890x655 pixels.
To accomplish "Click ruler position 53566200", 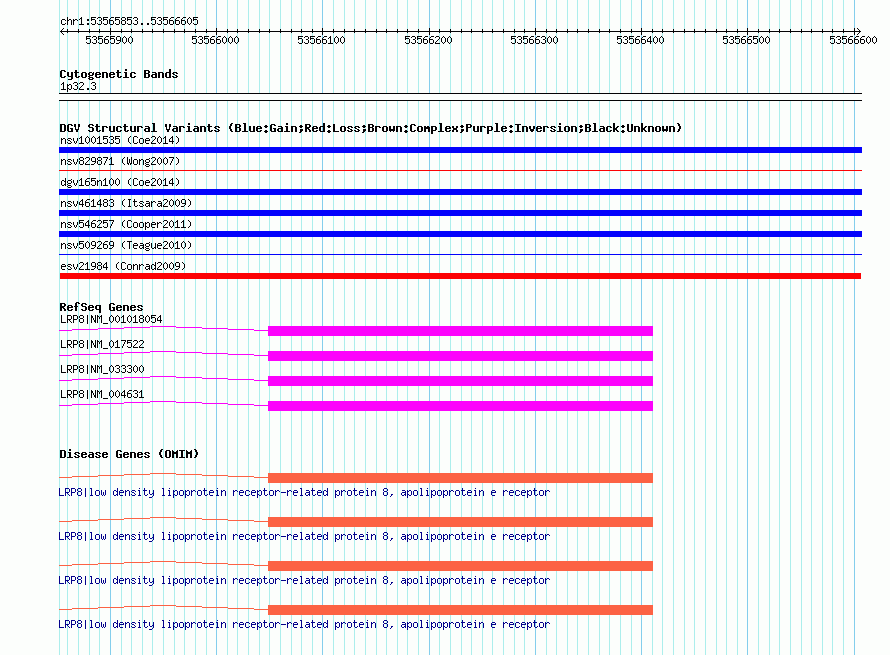I will (429, 40).
